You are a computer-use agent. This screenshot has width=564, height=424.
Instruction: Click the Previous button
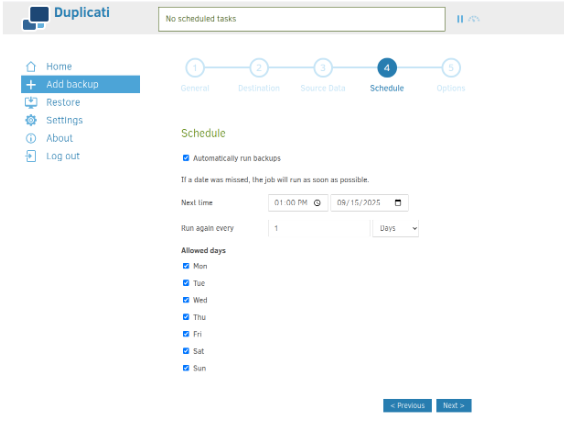407,406
